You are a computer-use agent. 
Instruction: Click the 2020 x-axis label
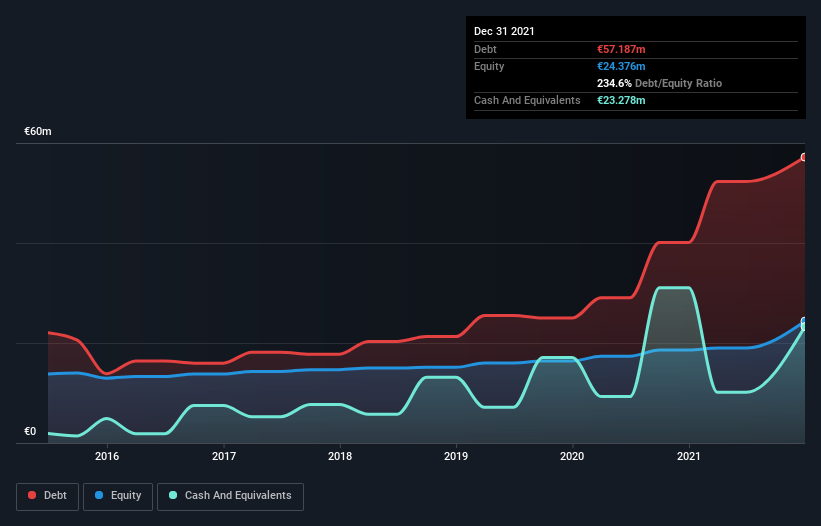pos(572,456)
